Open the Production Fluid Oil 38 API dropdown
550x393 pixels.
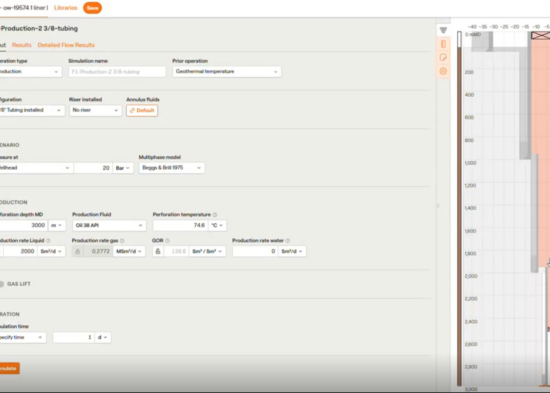109,225
